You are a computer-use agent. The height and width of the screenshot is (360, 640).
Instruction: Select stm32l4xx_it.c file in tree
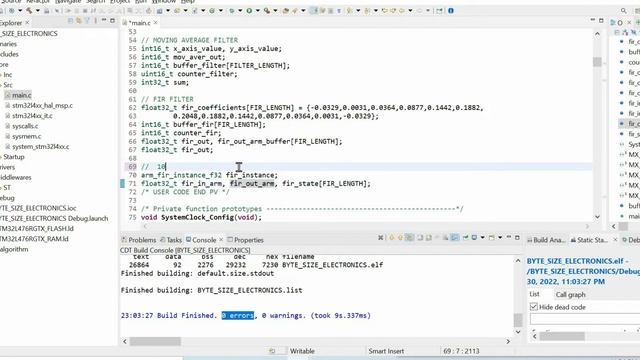tap(32, 116)
